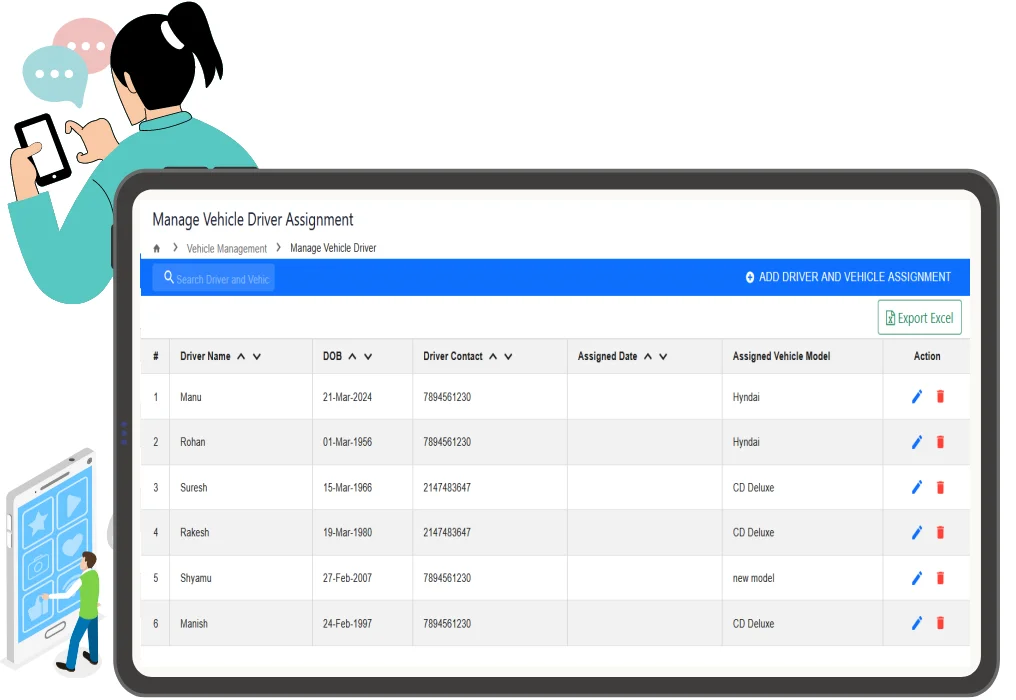Click the Manage Vehicle Driver Assignment heading
The width and height of the screenshot is (1016, 700).
pyautogui.click(x=253, y=220)
